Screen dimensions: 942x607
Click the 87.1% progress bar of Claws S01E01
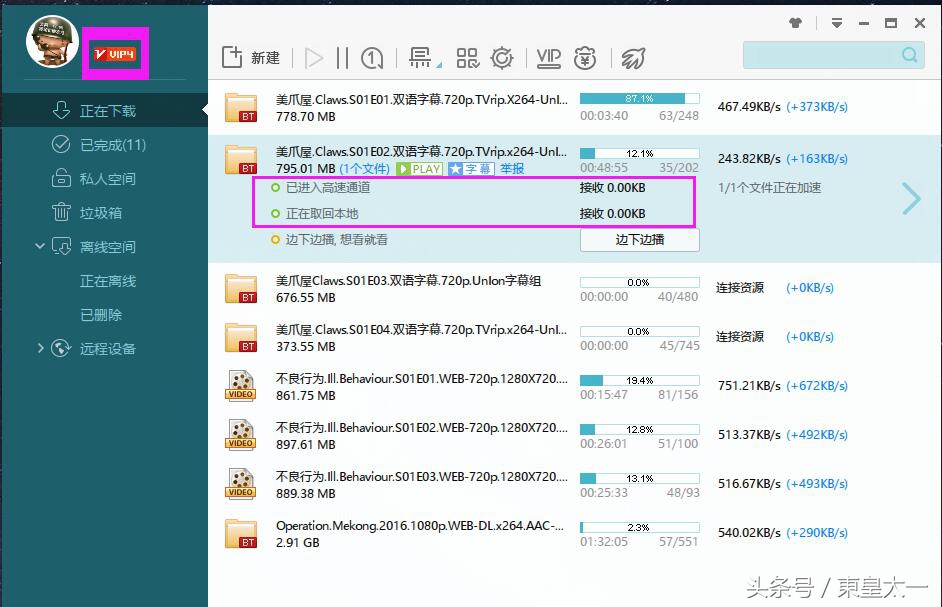(637, 98)
